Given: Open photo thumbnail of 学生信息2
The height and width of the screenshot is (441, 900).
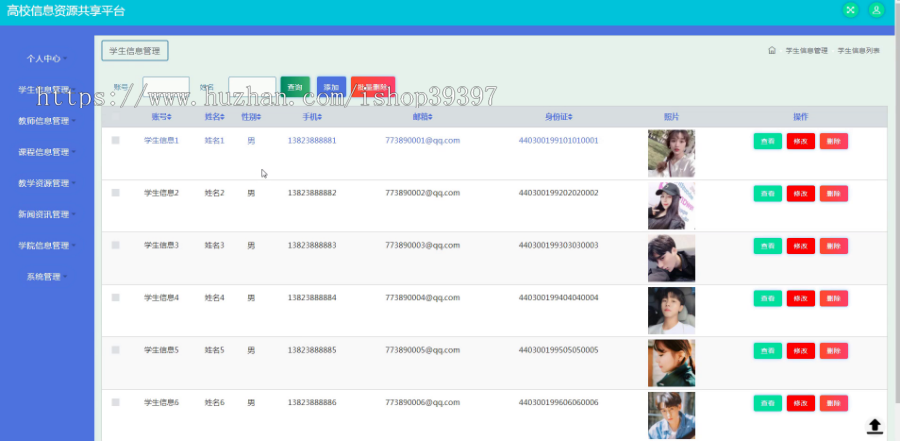Looking at the screenshot, I should click(x=672, y=206).
